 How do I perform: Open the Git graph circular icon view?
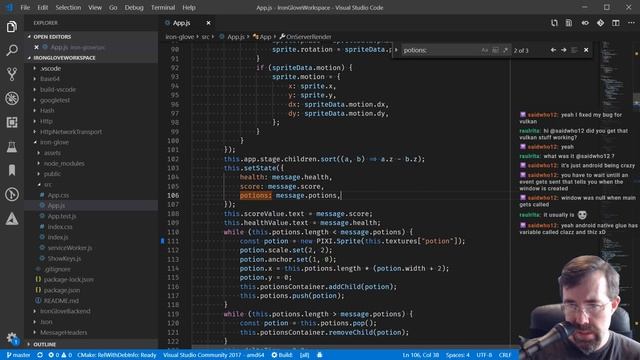(x=12, y=194)
